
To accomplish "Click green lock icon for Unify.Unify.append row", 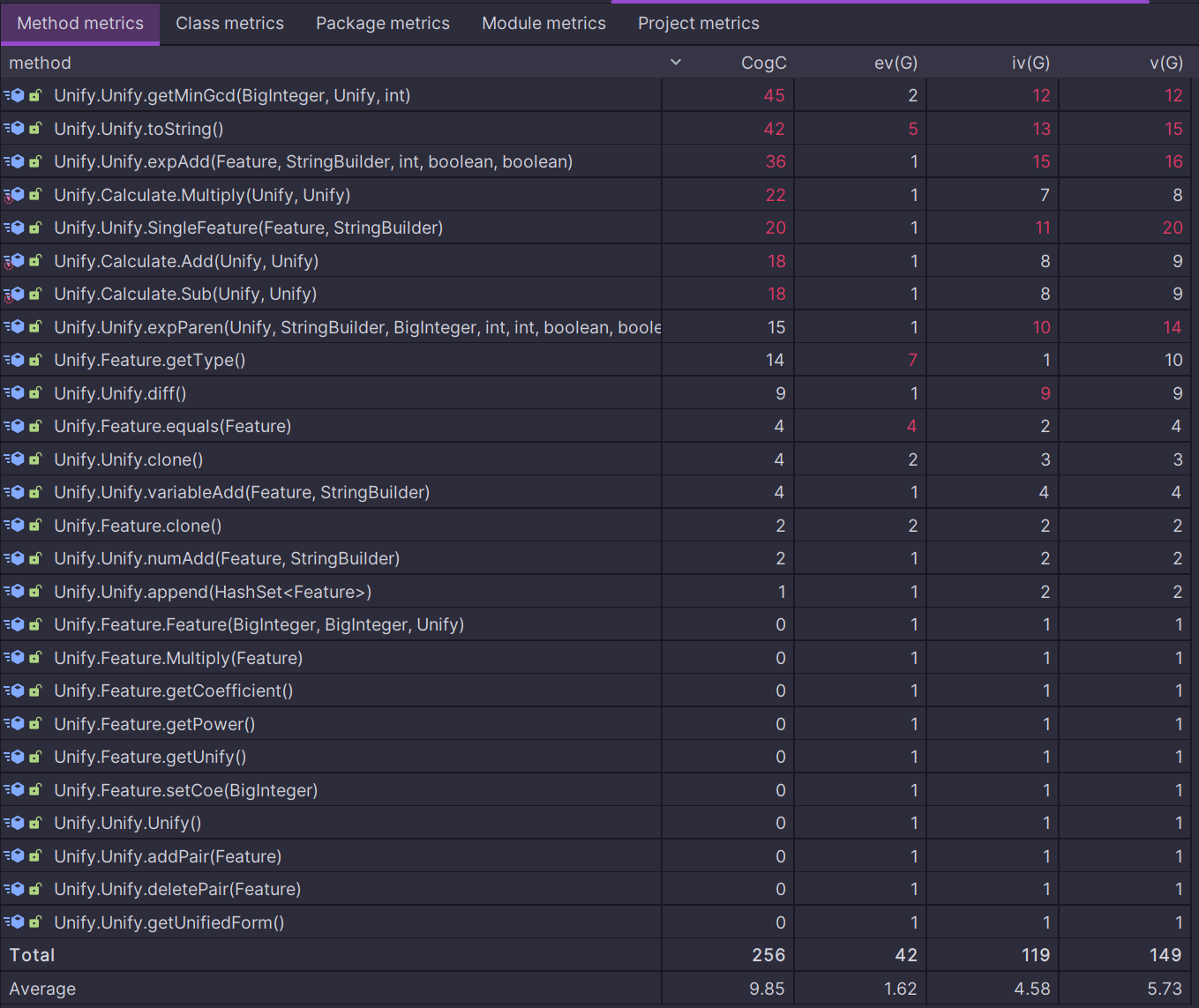I will [x=35, y=592].
